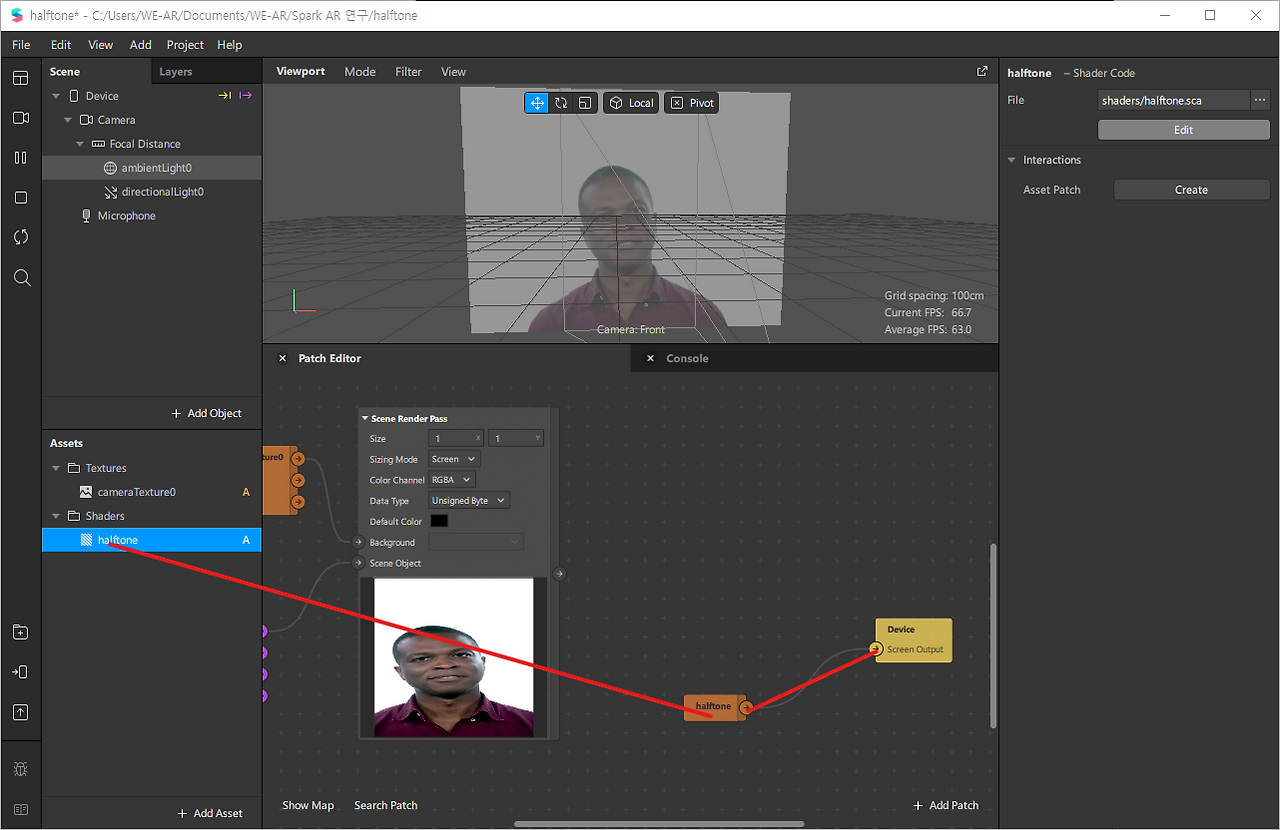
Task: Collapse the Interactions section
Action: click(1012, 160)
